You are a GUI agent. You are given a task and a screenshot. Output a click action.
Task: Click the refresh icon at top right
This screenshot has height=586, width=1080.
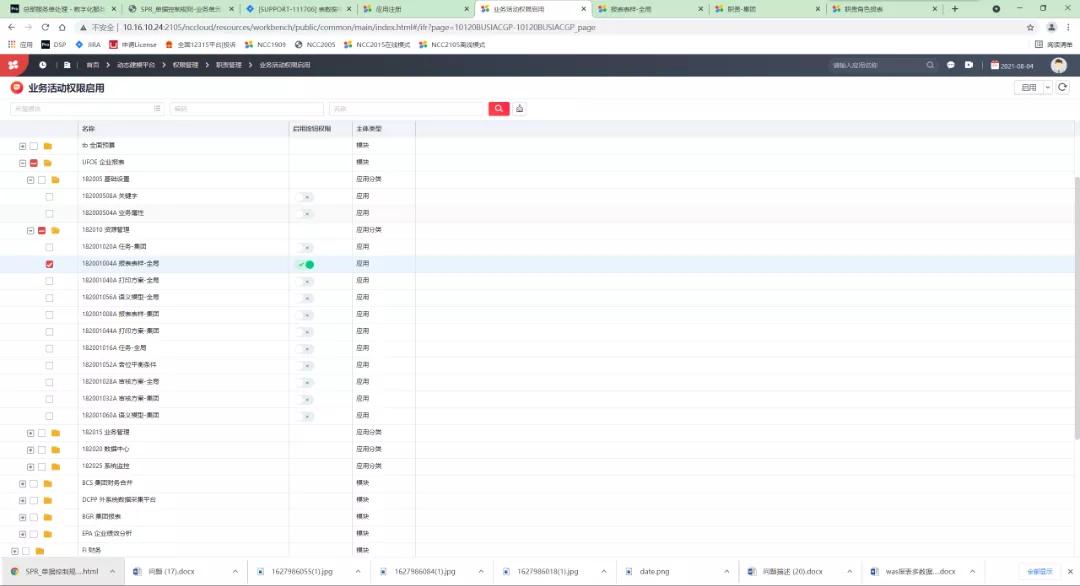click(x=1063, y=87)
